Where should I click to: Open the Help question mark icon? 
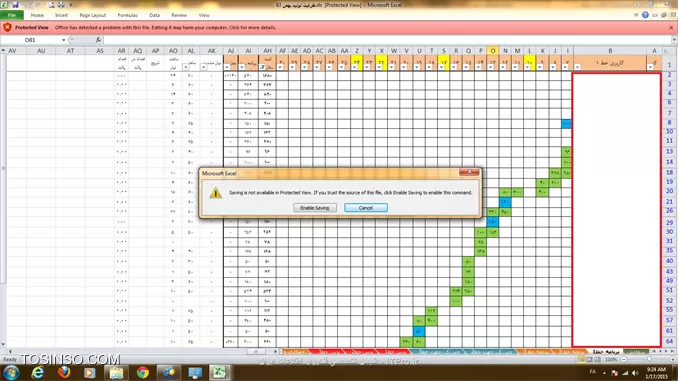645,15
